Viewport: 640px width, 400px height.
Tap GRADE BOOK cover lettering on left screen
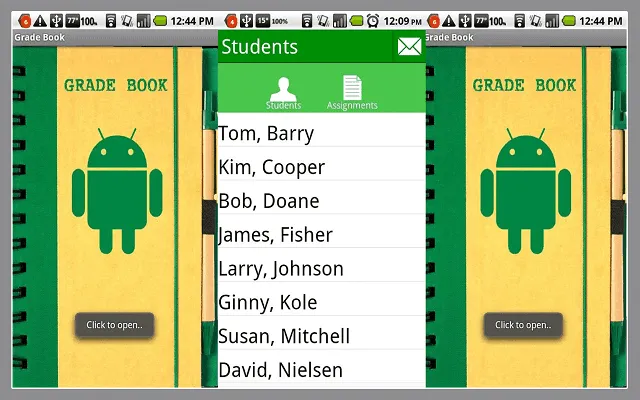116,85
